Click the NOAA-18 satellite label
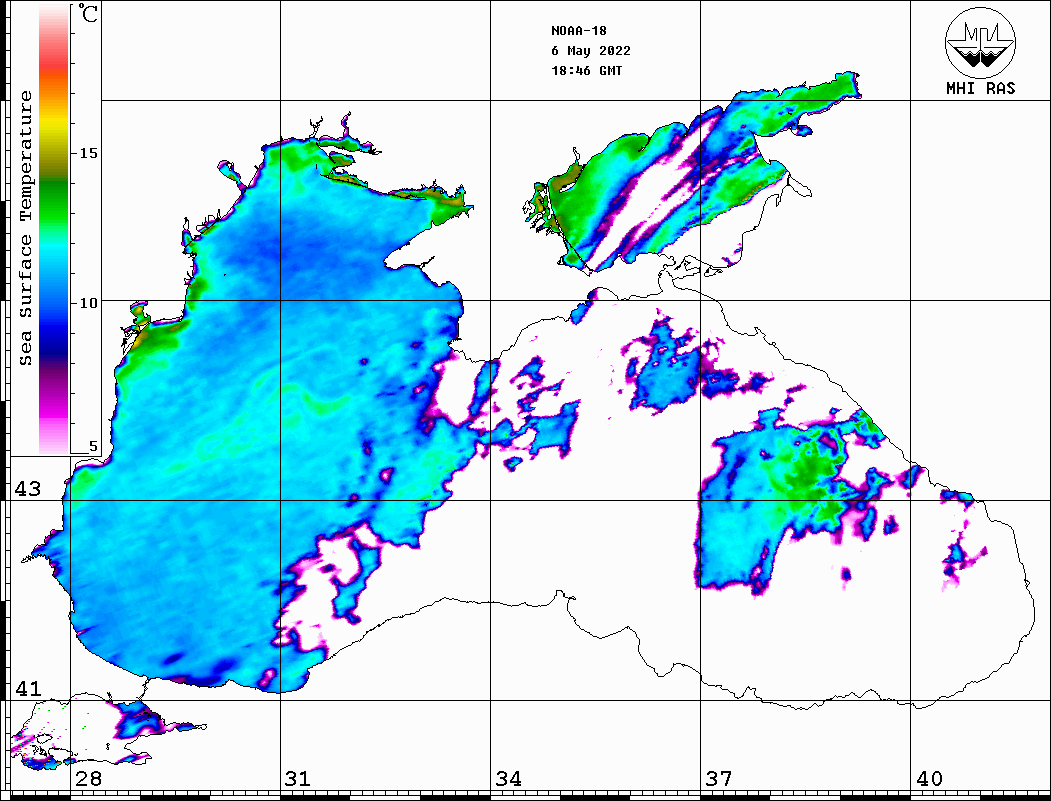Viewport: 1051px width, 801px height. tap(579, 31)
